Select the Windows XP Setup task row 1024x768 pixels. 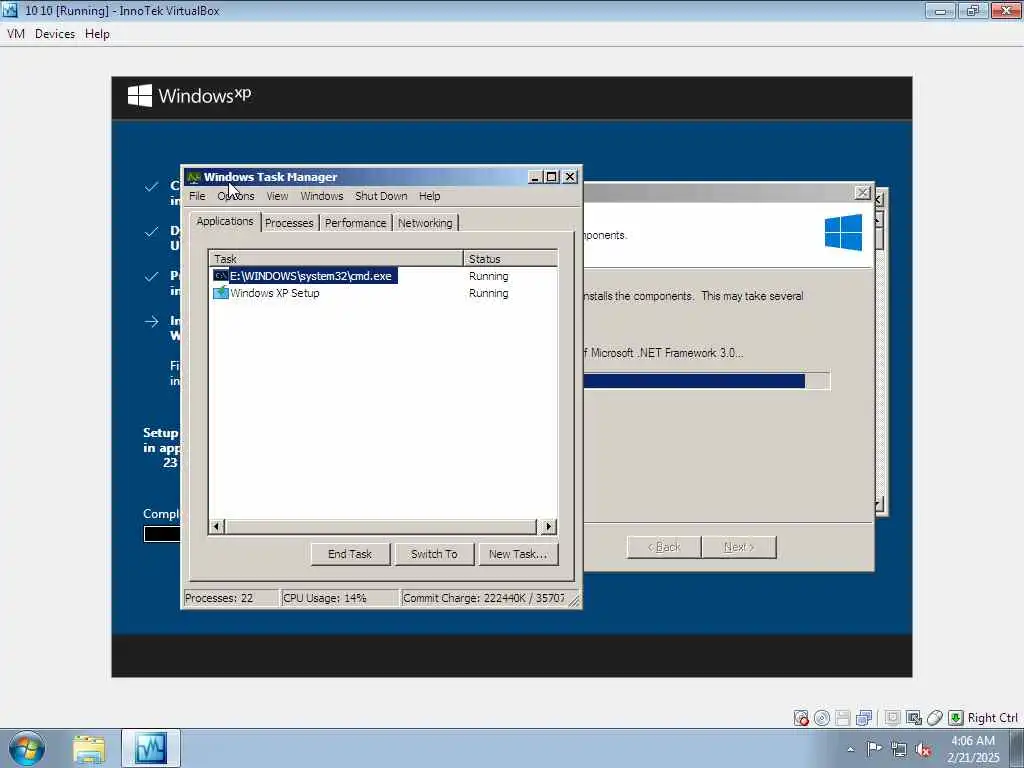(383, 293)
